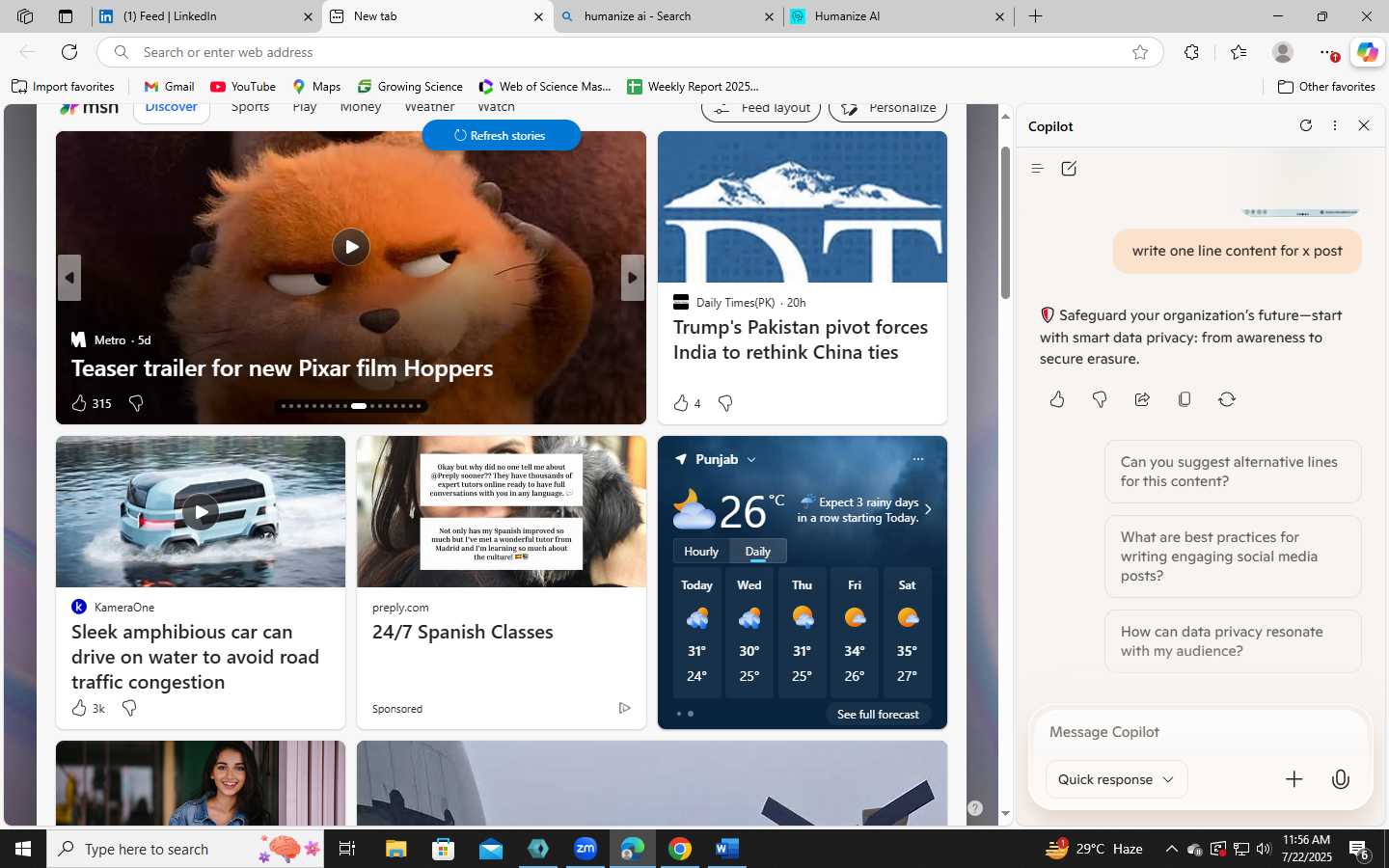Refresh the current browser page
This screenshot has height=868, width=1389.
point(69,52)
